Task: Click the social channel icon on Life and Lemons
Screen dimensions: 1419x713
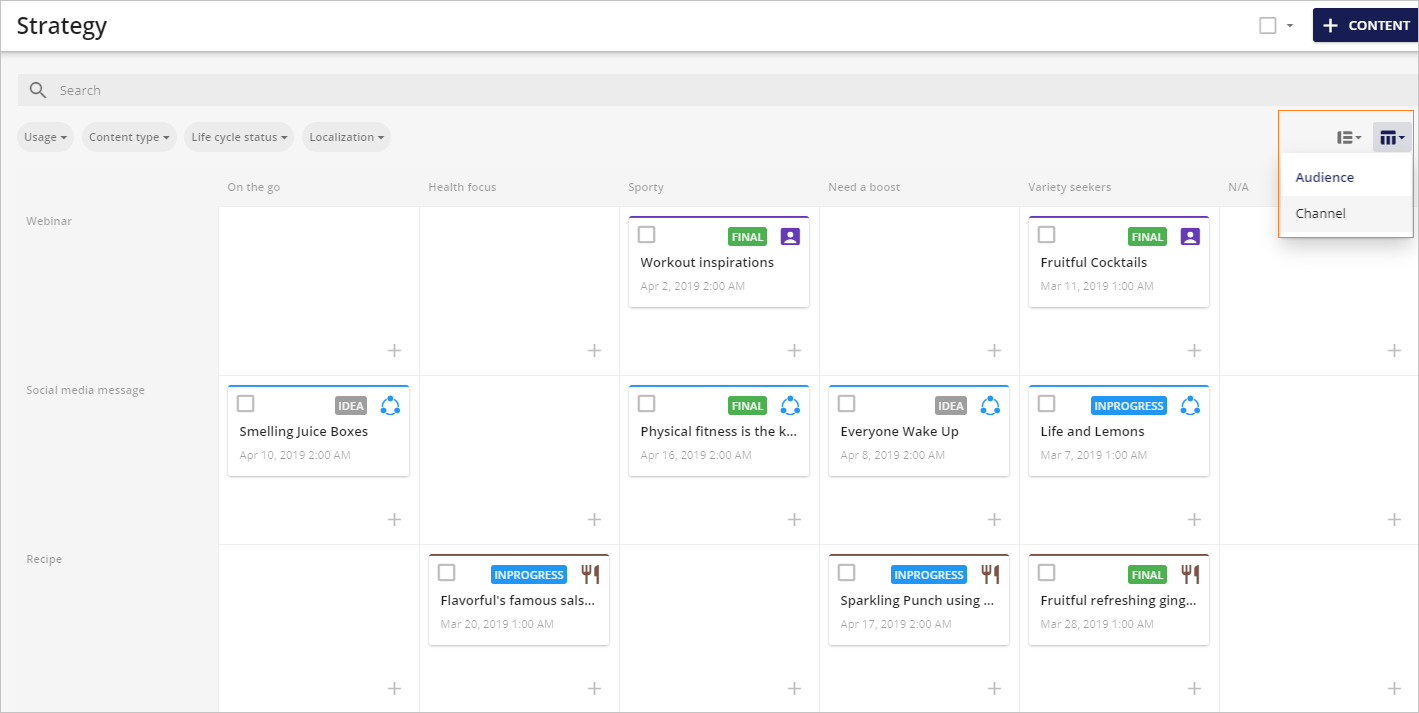Action: coord(1190,404)
